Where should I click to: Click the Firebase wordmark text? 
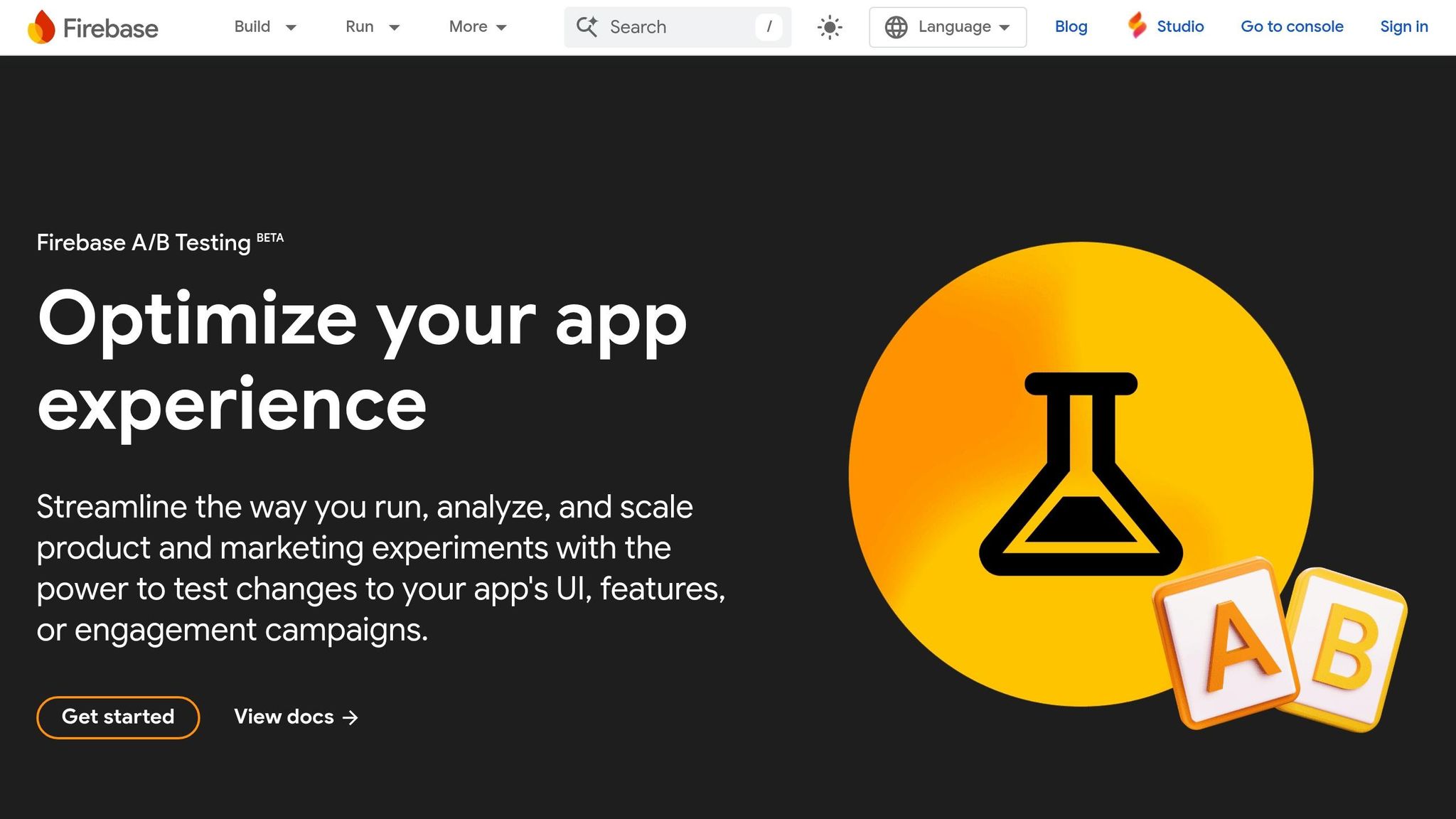click(111, 28)
